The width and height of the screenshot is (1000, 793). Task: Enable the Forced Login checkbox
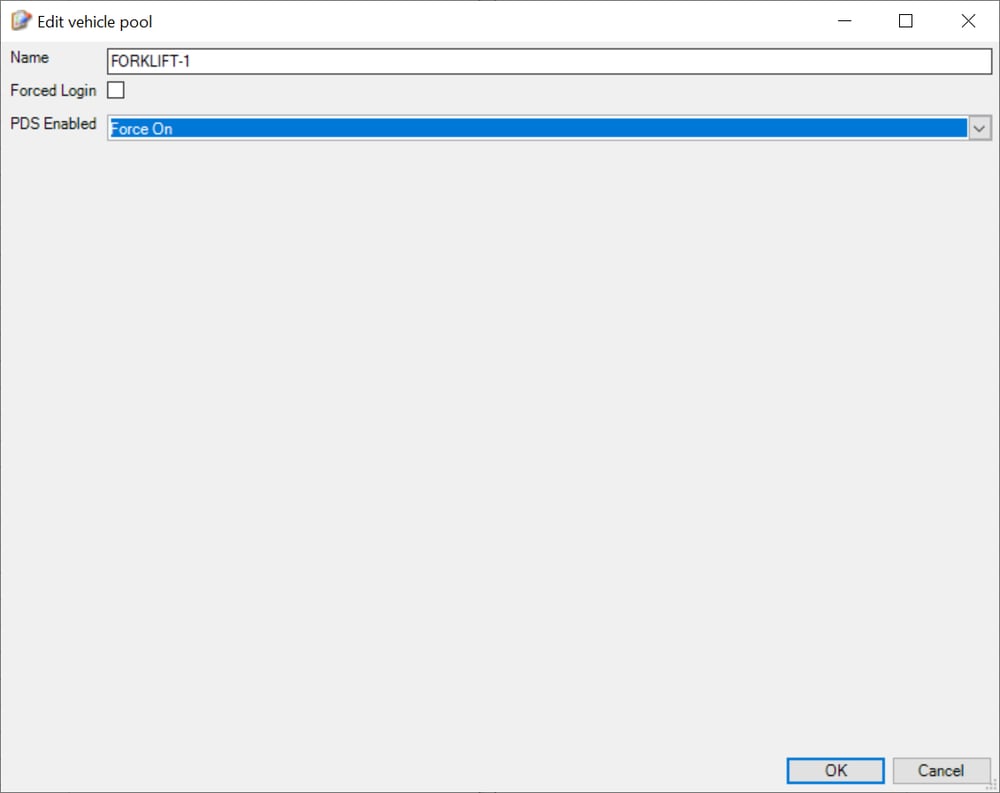click(116, 91)
